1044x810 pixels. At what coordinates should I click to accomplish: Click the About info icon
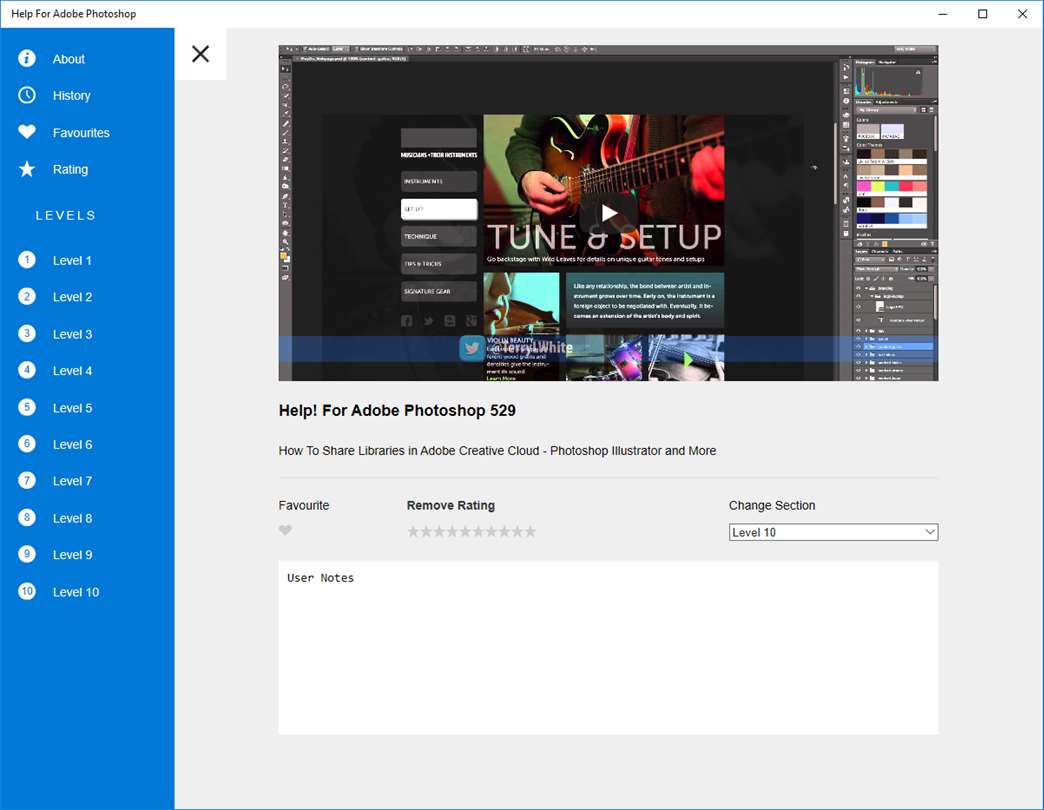click(x=27, y=59)
